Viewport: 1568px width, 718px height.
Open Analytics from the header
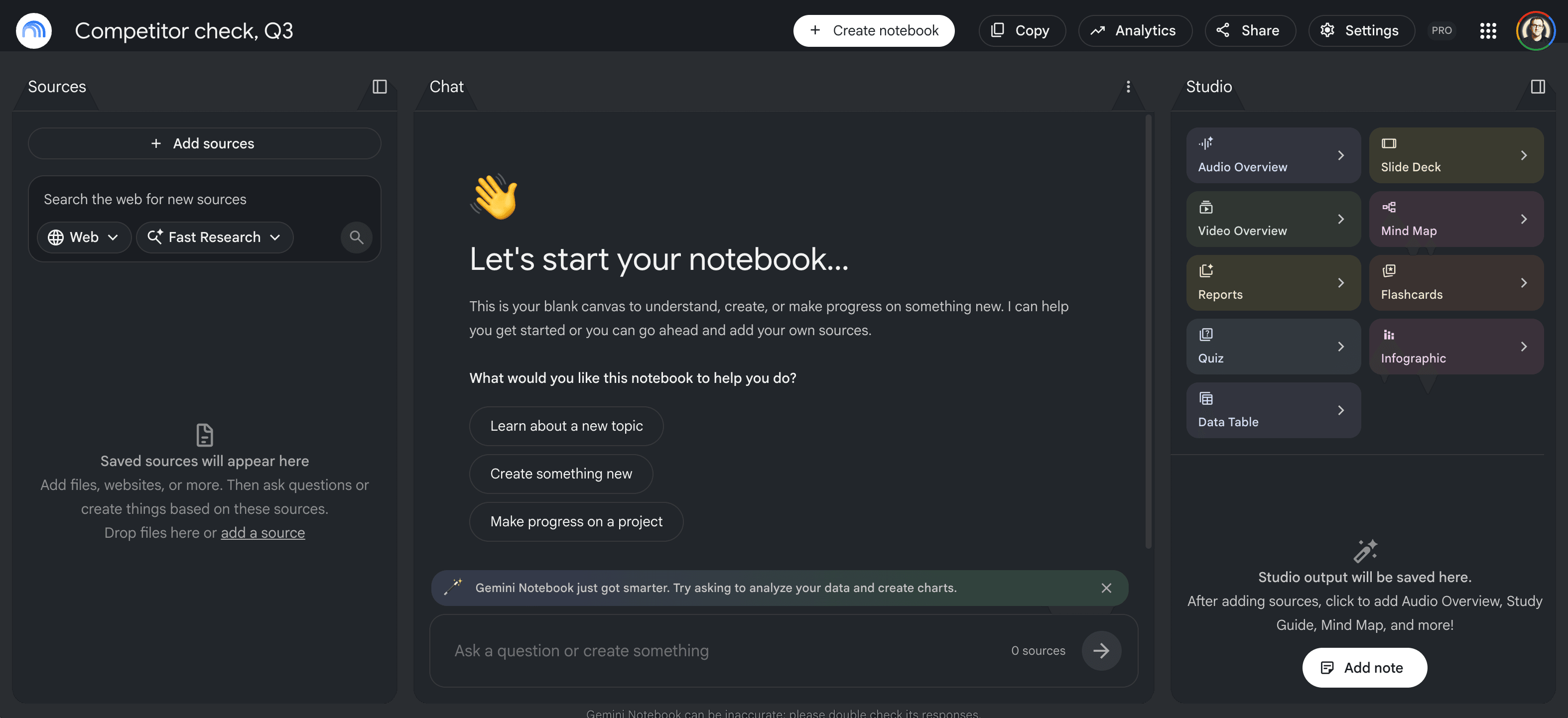[1135, 30]
